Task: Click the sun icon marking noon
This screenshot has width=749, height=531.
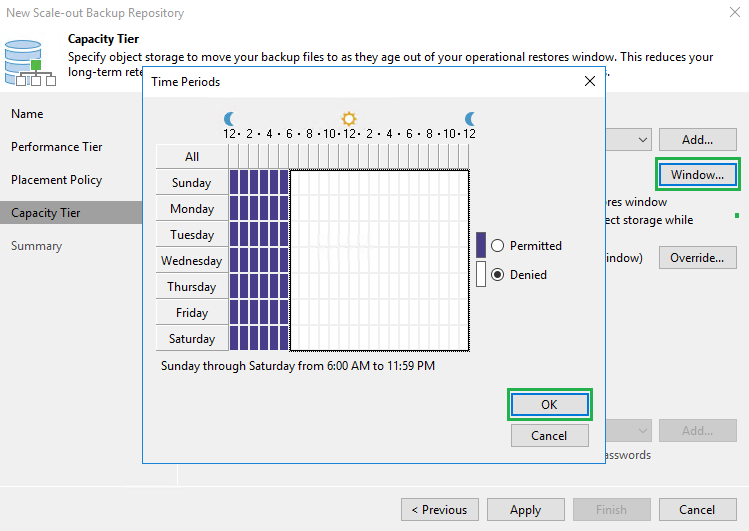Action: coord(349,119)
